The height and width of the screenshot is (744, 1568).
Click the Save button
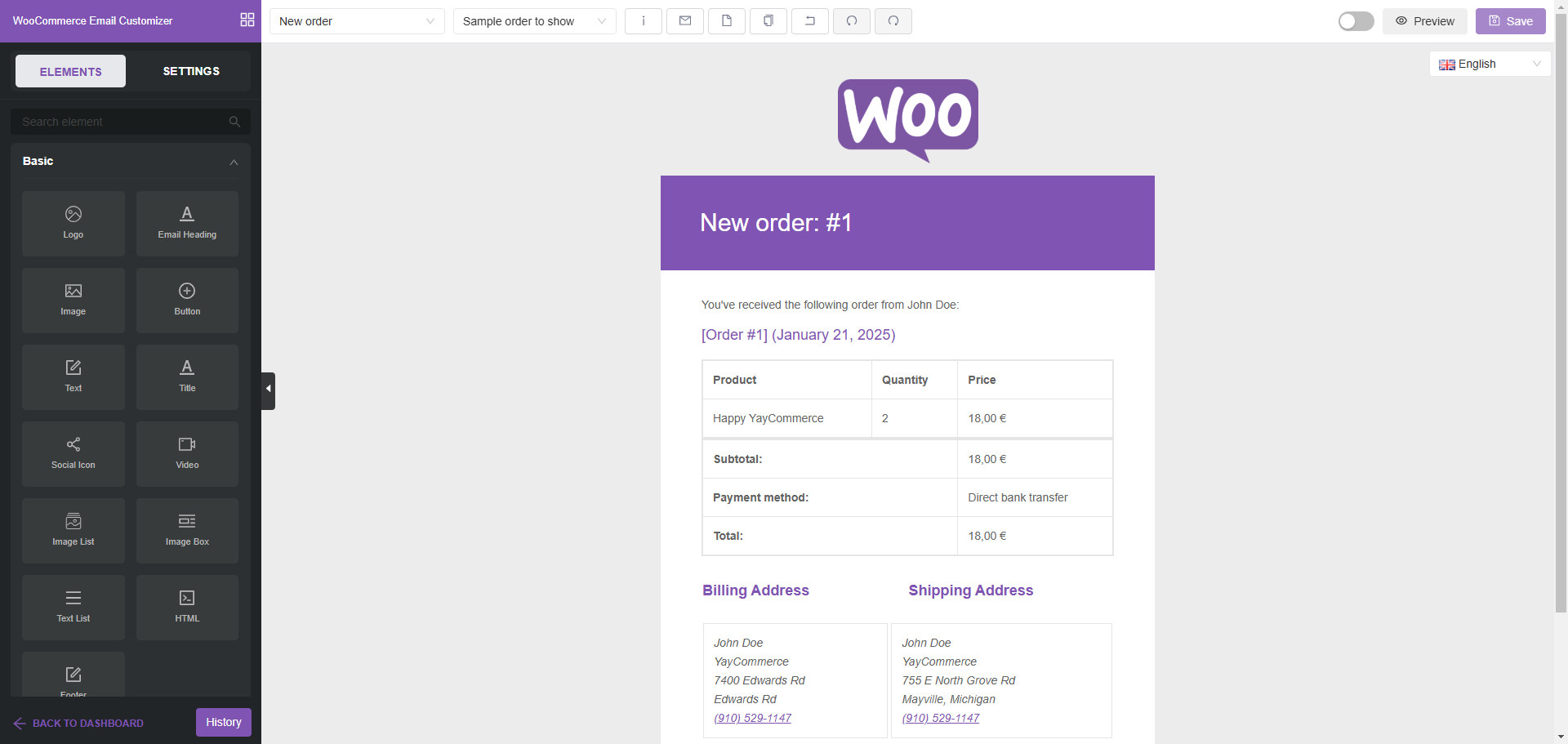[1510, 21]
